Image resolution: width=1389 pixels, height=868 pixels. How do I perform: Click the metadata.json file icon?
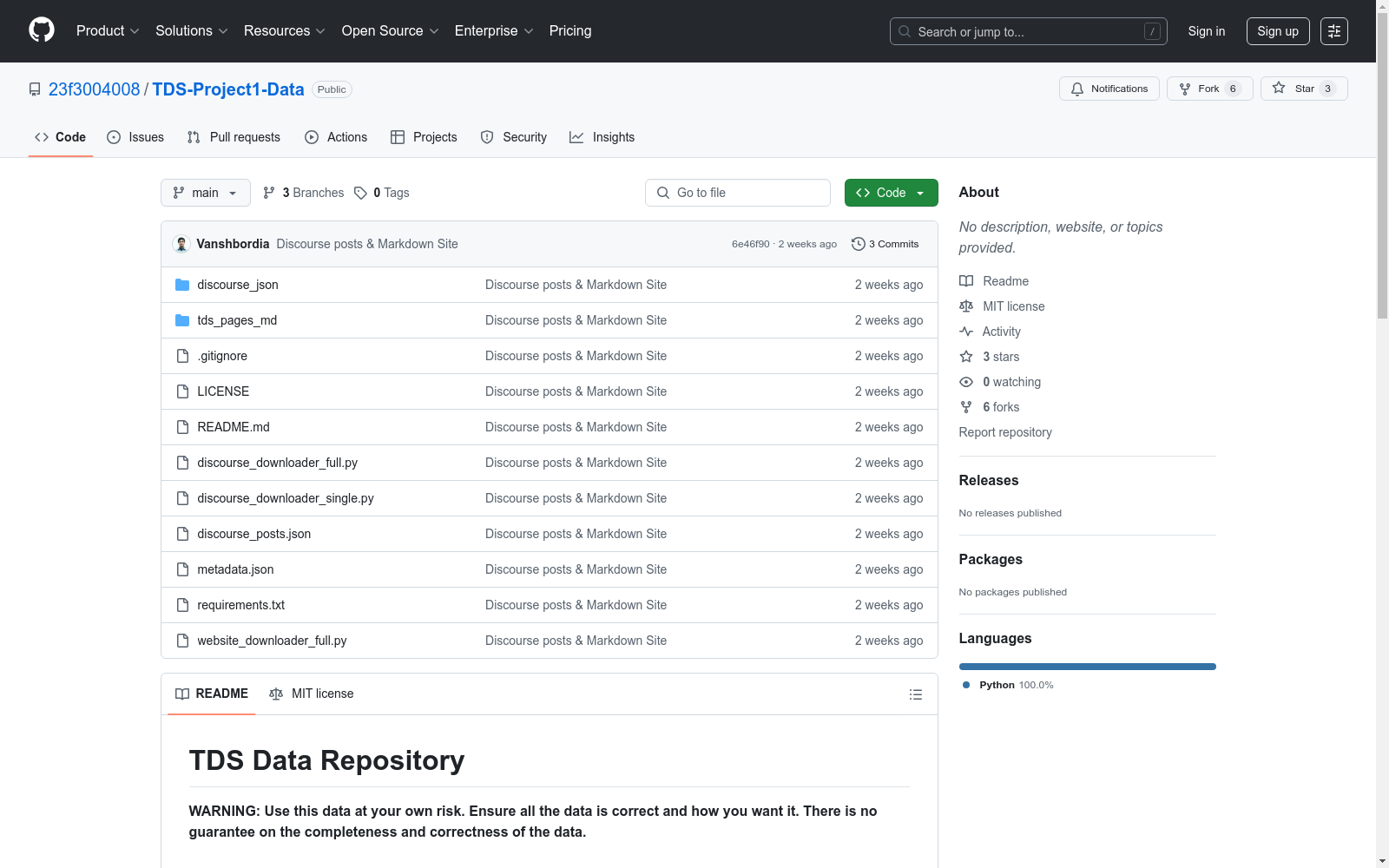click(x=182, y=569)
